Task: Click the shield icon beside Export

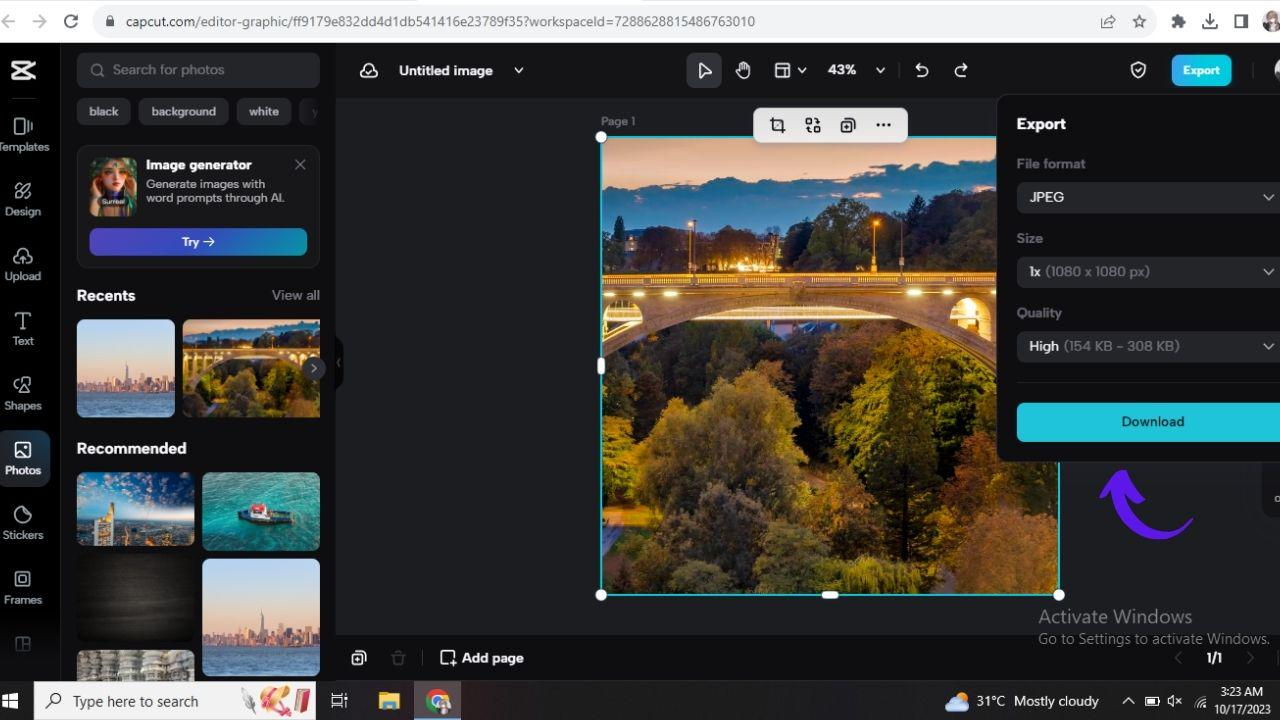Action: click(x=1138, y=70)
